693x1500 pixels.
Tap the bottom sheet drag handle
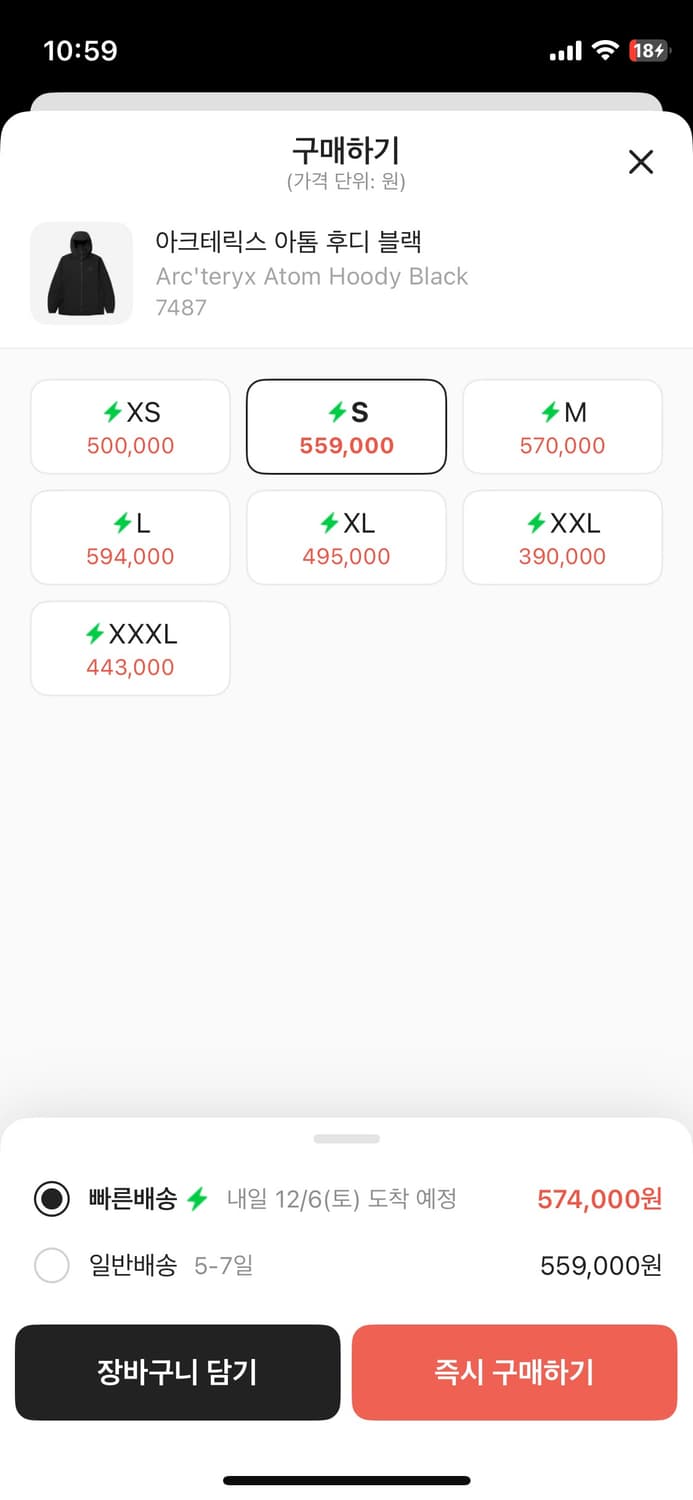click(x=346, y=1139)
